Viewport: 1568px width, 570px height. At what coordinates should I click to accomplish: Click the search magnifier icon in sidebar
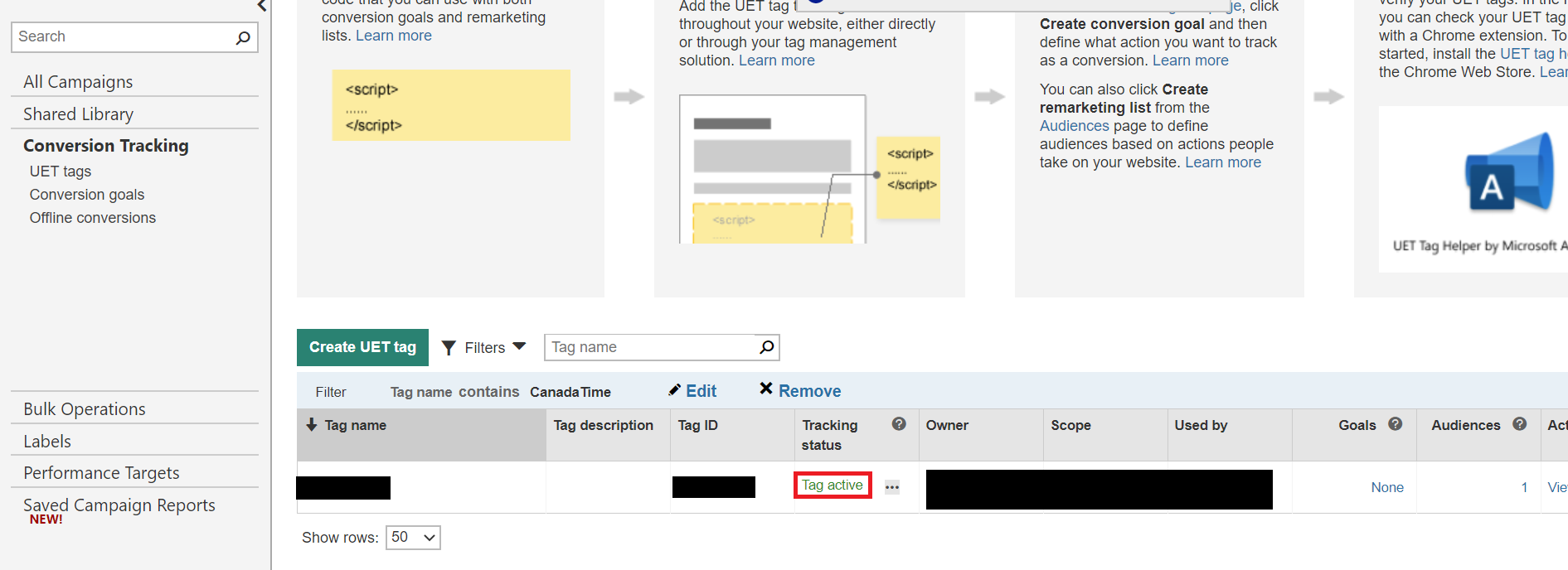click(x=243, y=37)
